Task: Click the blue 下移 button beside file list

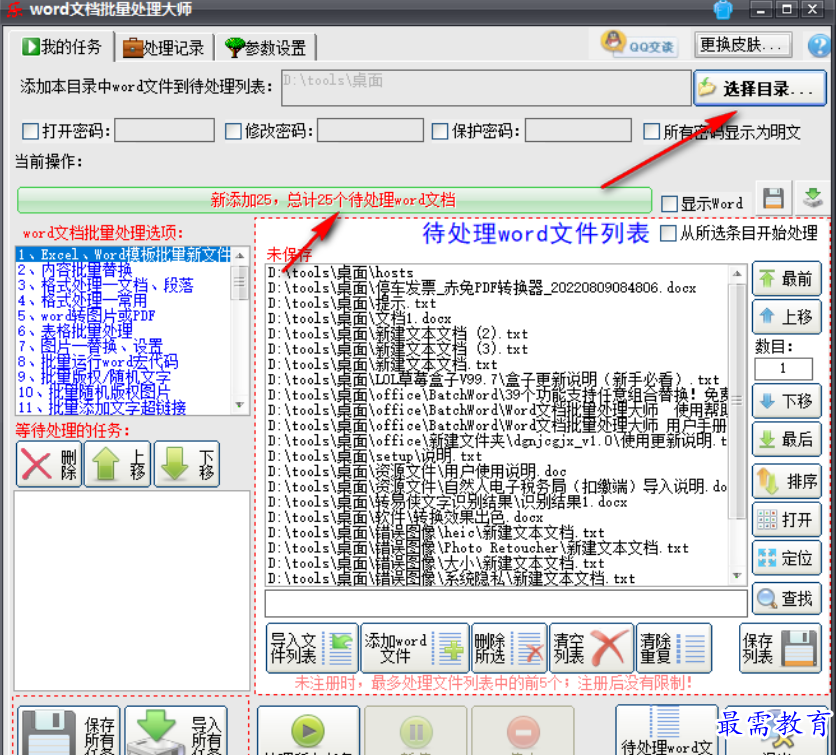Action: click(x=787, y=401)
